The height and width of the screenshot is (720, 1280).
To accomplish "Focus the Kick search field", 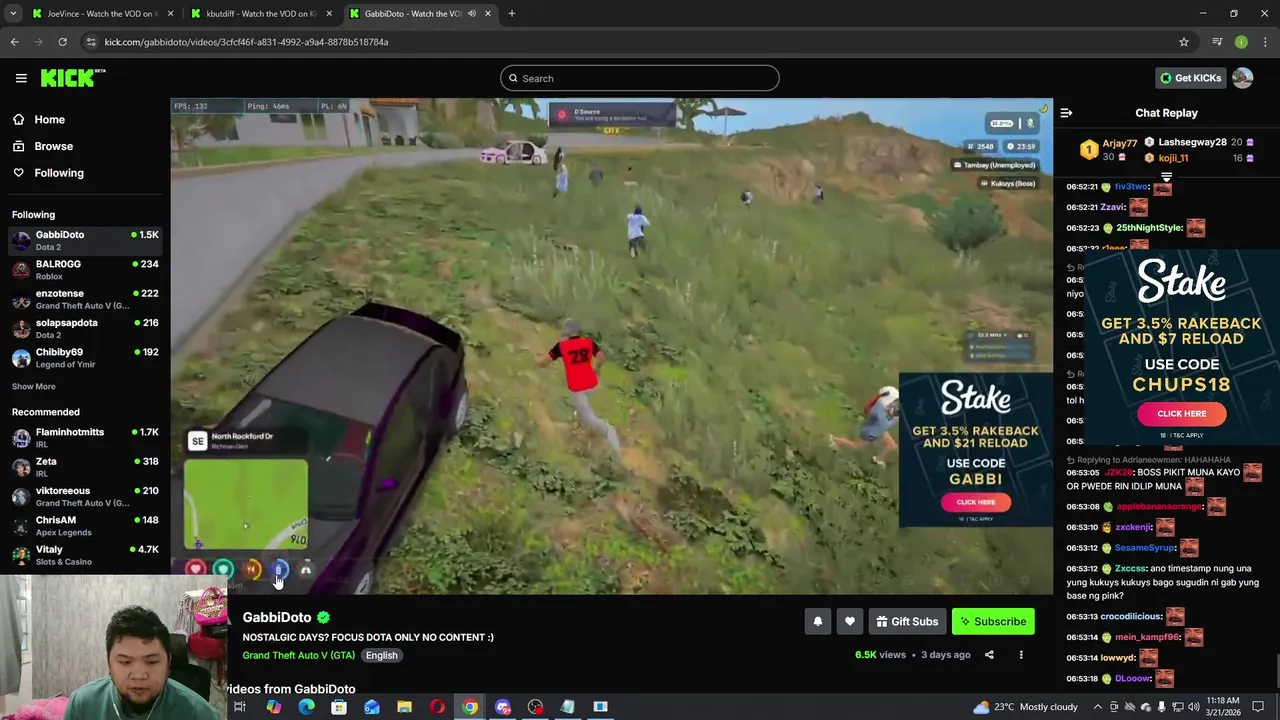I will (640, 78).
